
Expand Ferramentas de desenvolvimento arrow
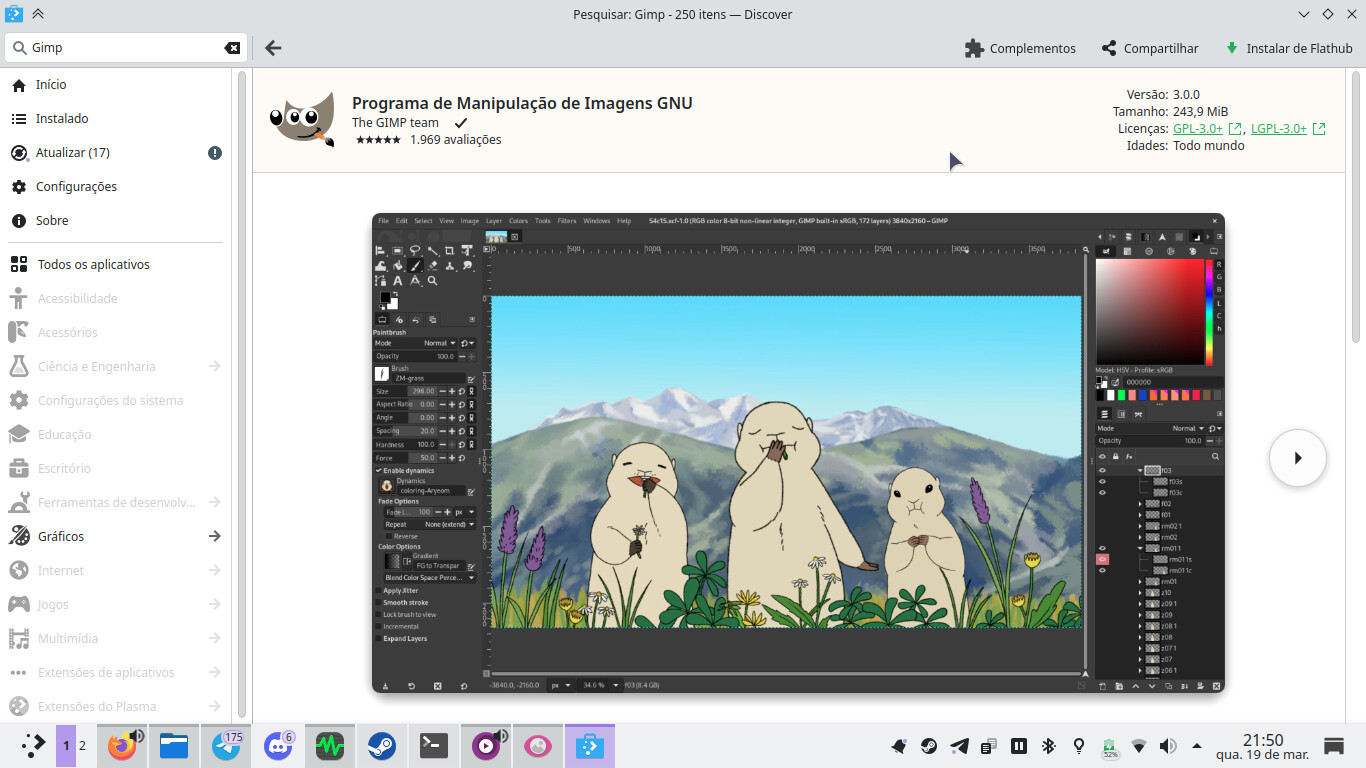(x=214, y=503)
